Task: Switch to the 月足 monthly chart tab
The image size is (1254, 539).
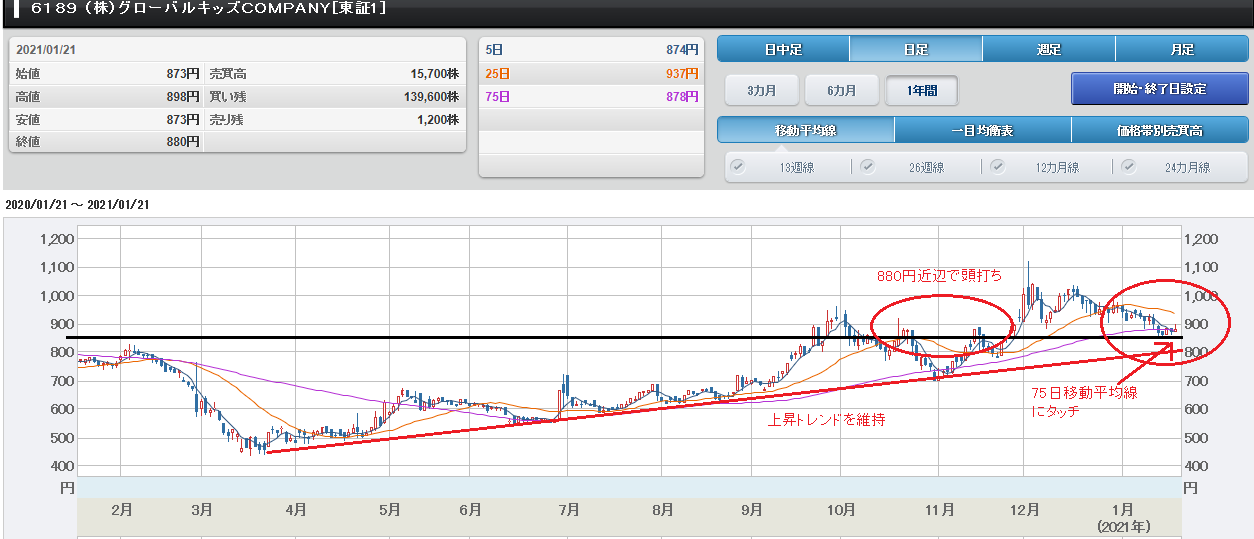Action: coord(1182,49)
